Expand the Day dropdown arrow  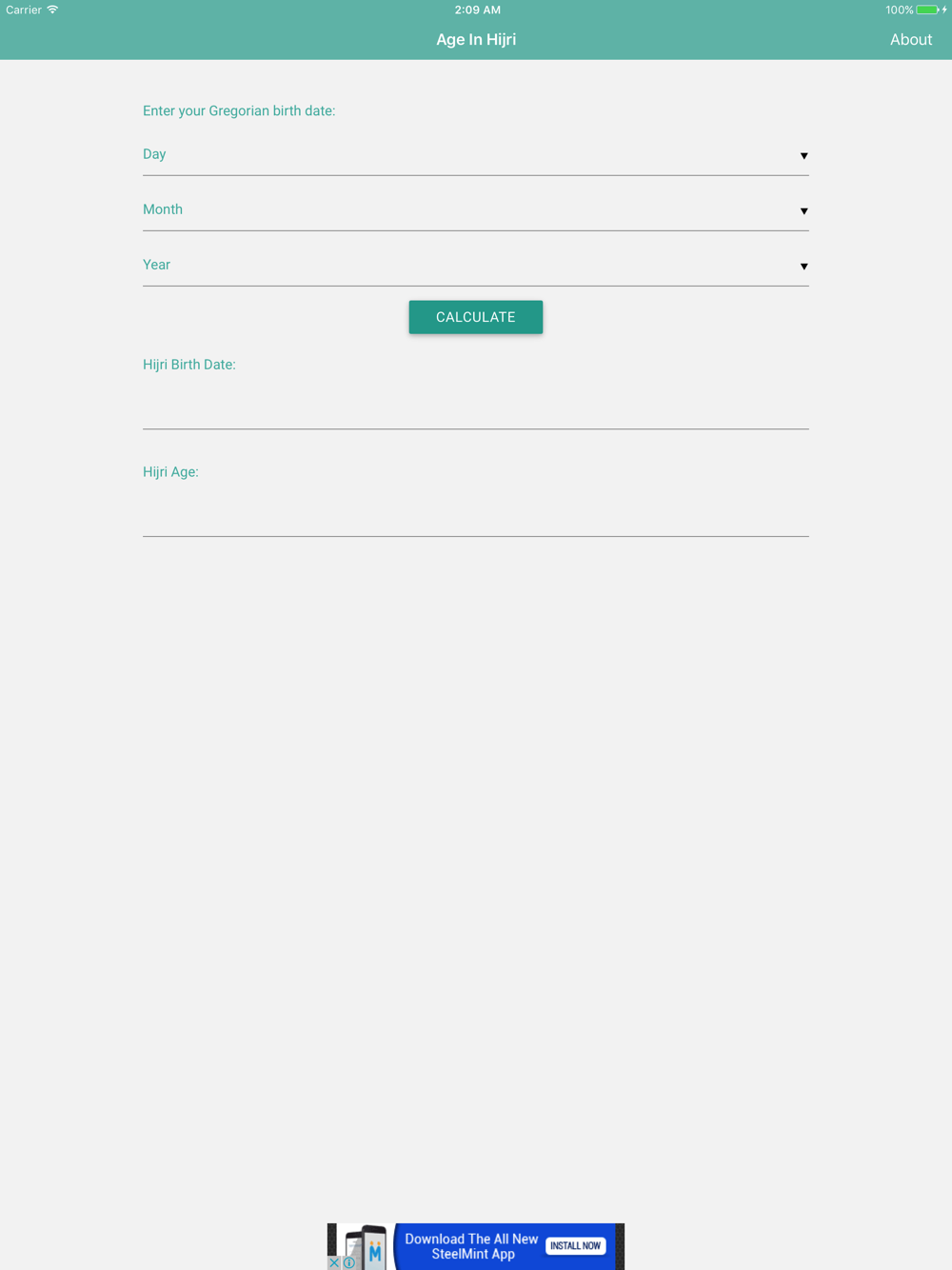click(x=803, y=155)
